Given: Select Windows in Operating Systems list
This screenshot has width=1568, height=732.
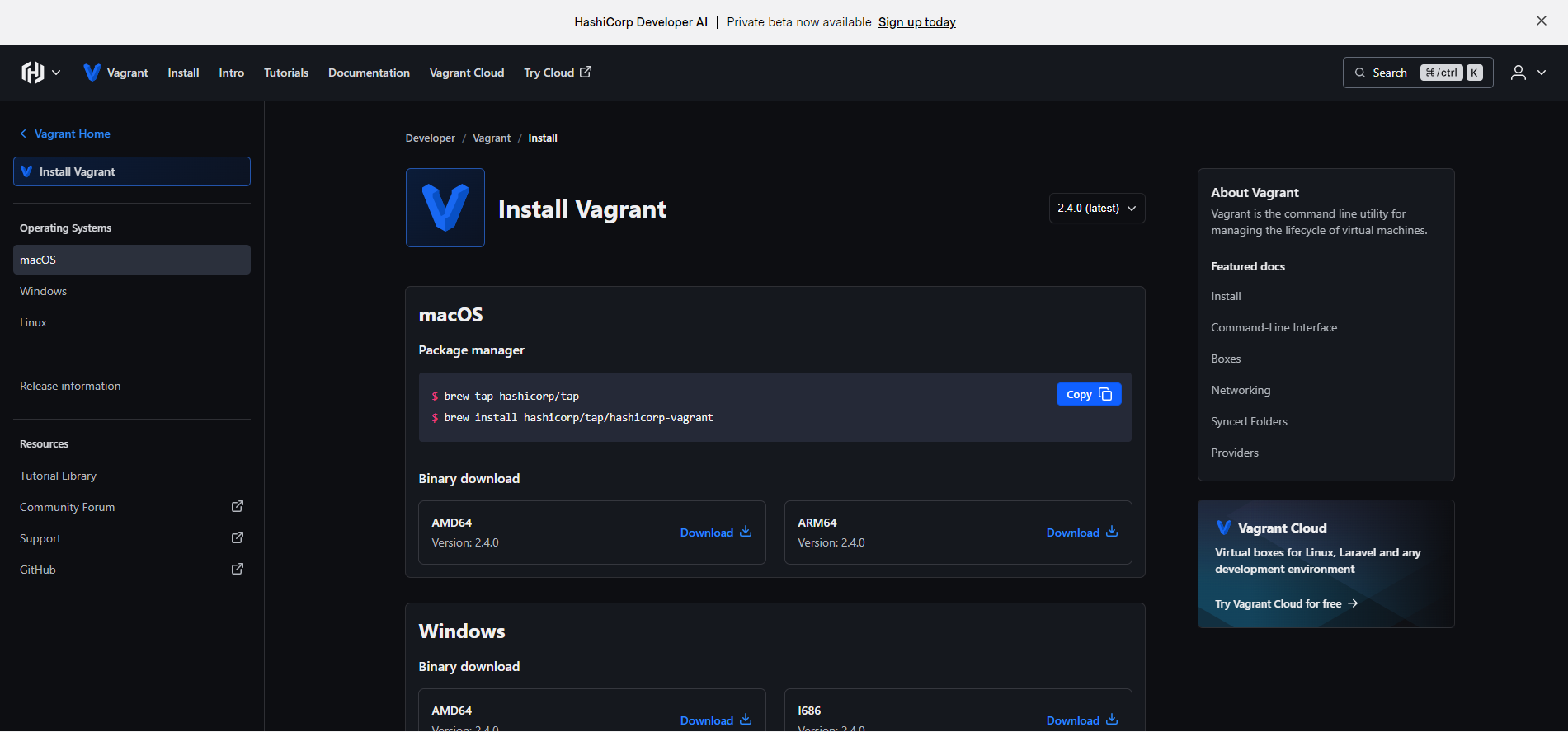Looking at the screenshot, I should point(132,291).
